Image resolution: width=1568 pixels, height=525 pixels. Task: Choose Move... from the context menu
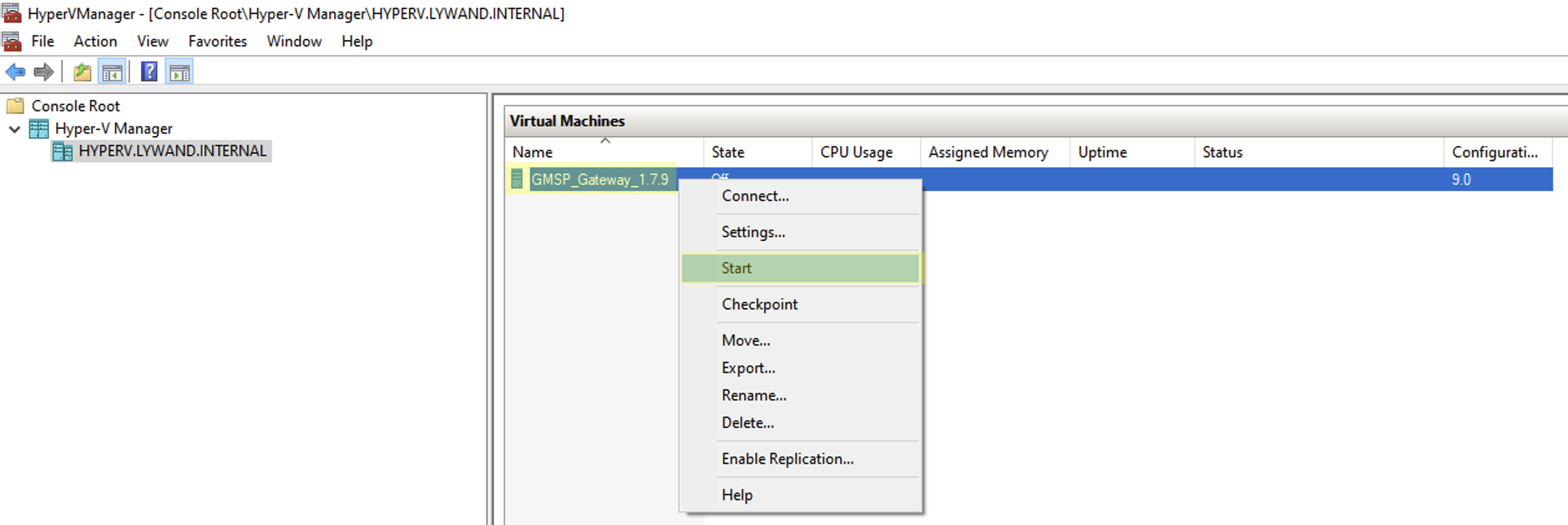pos(801,340)
